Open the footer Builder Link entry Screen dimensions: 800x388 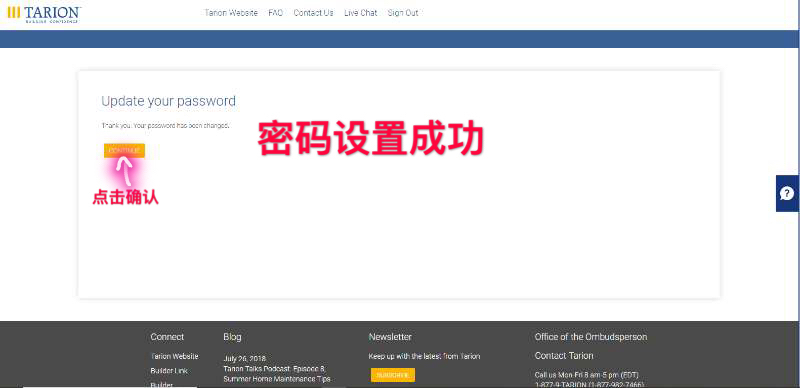coord(169,371)
